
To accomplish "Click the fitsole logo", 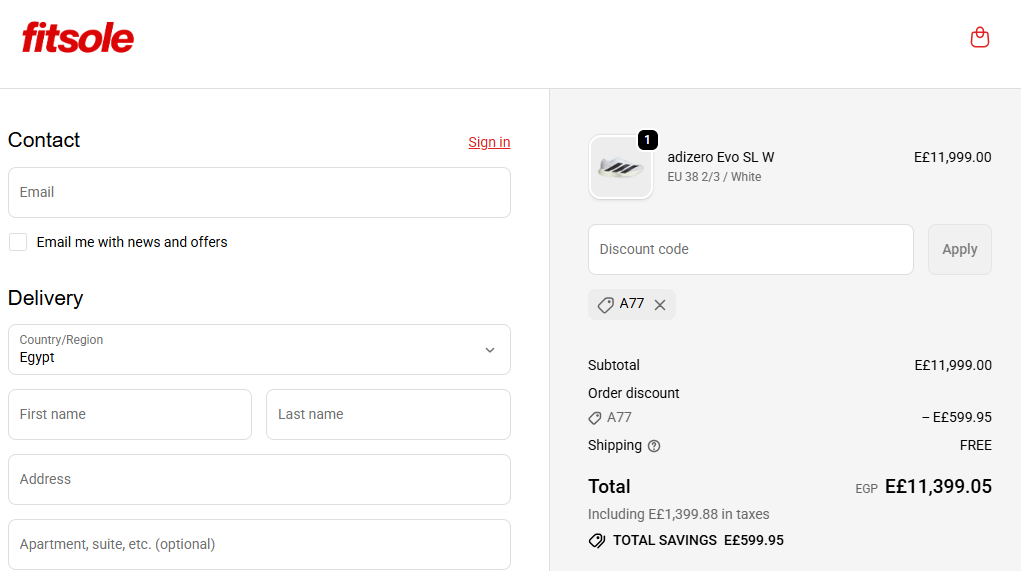I will 78,38.
